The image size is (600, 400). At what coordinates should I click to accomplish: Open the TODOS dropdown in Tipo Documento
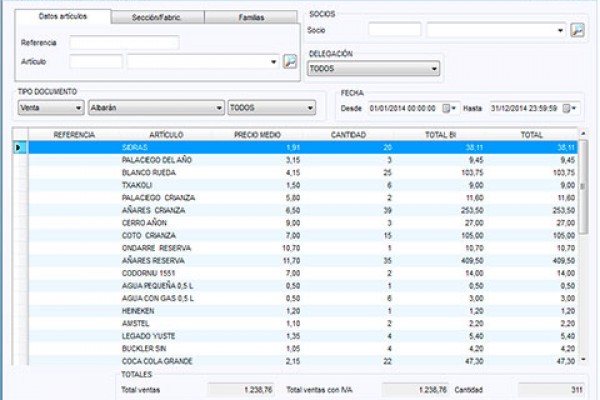pyautogui.click(x=272, y=108)
